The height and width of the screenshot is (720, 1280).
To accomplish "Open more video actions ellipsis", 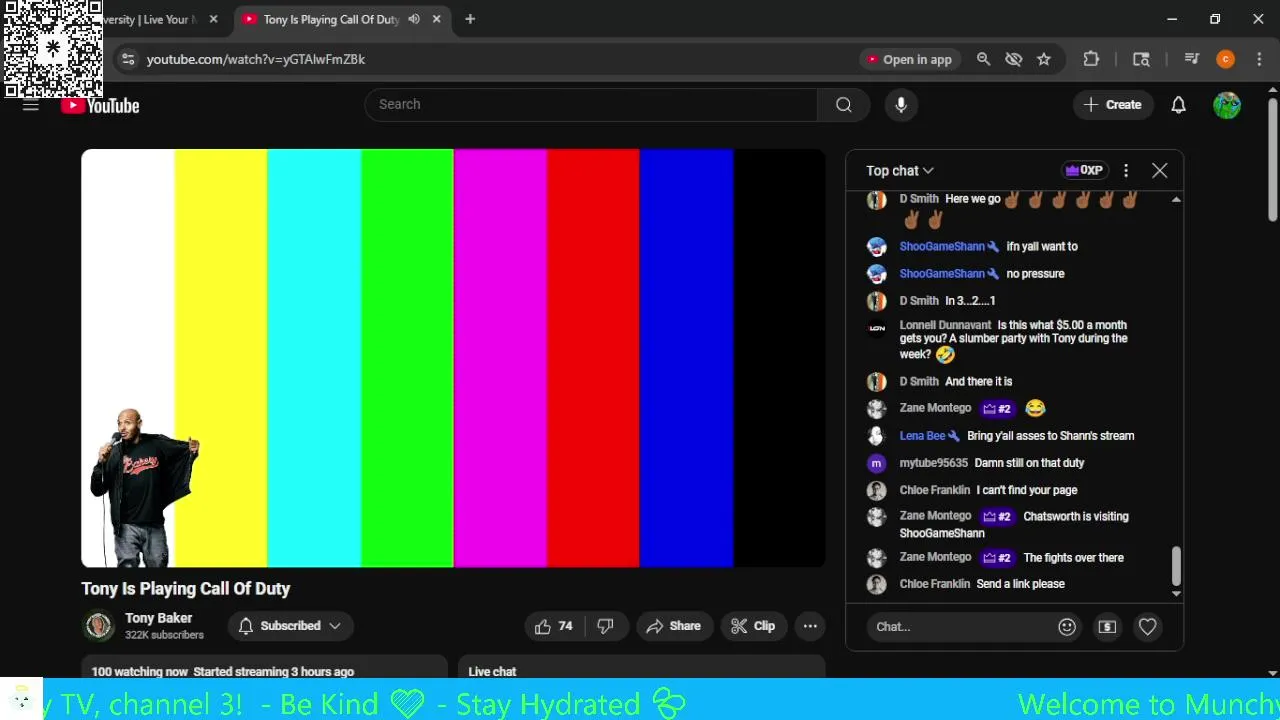I will (x=810, y=626).
